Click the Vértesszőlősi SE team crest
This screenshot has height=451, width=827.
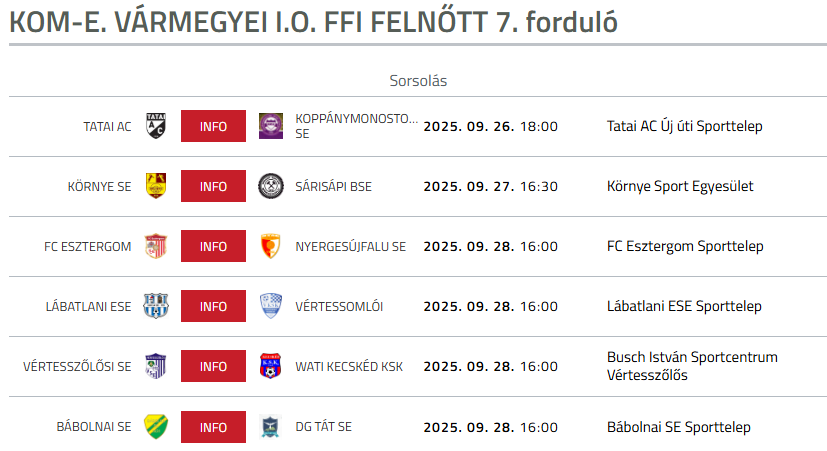click(x=156, y=366)
